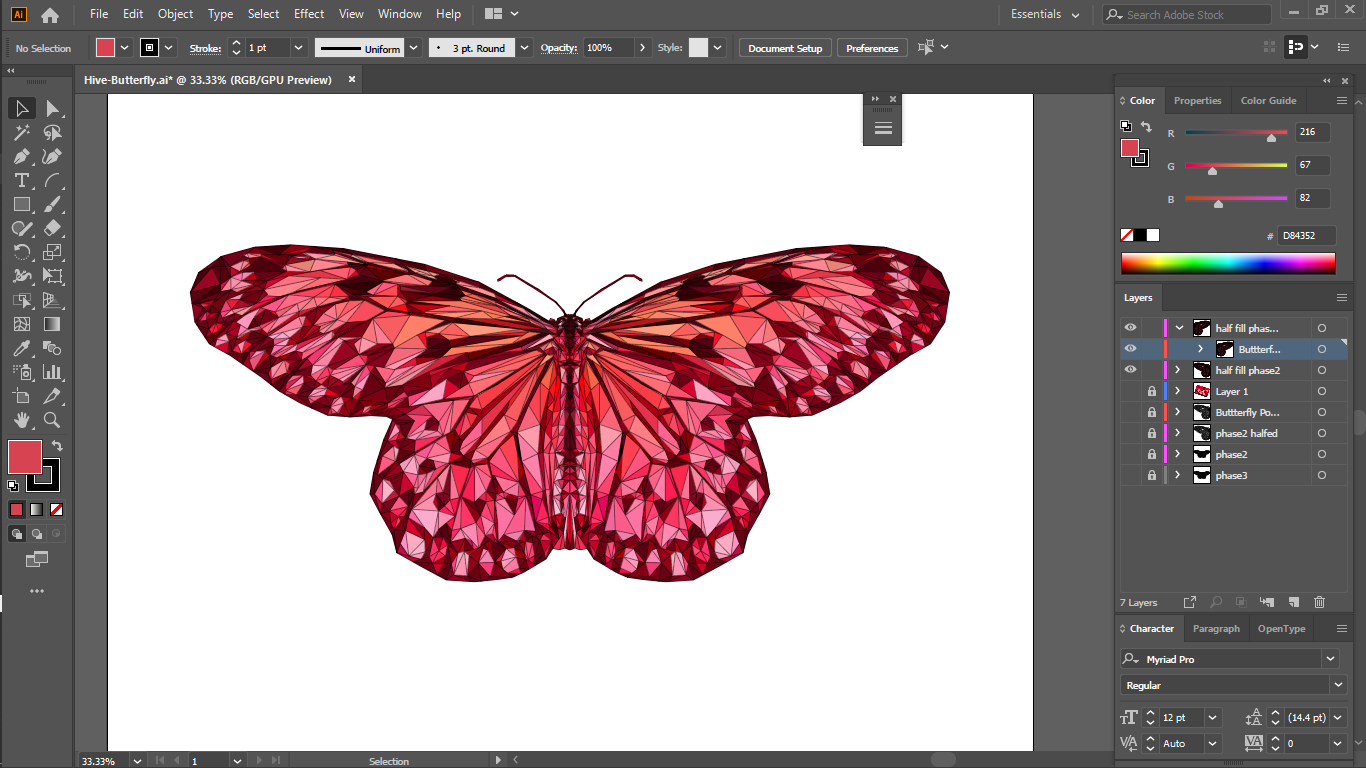1366x768 pixels.
Task: Collapse the top half fill phase layer
Action: (1179, 328)
